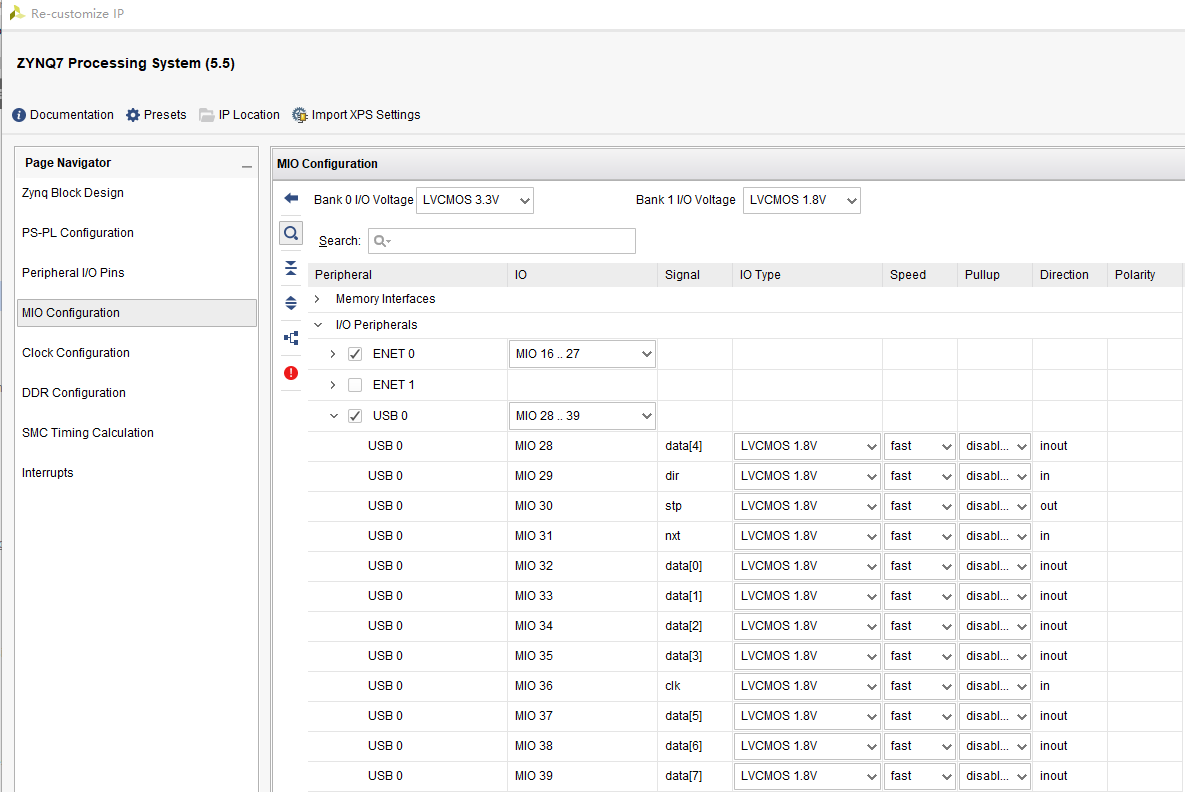This screenshot has height=792, width=1185.
Task: Click magnifier icon inside Search field
Action: click(382, 241)
